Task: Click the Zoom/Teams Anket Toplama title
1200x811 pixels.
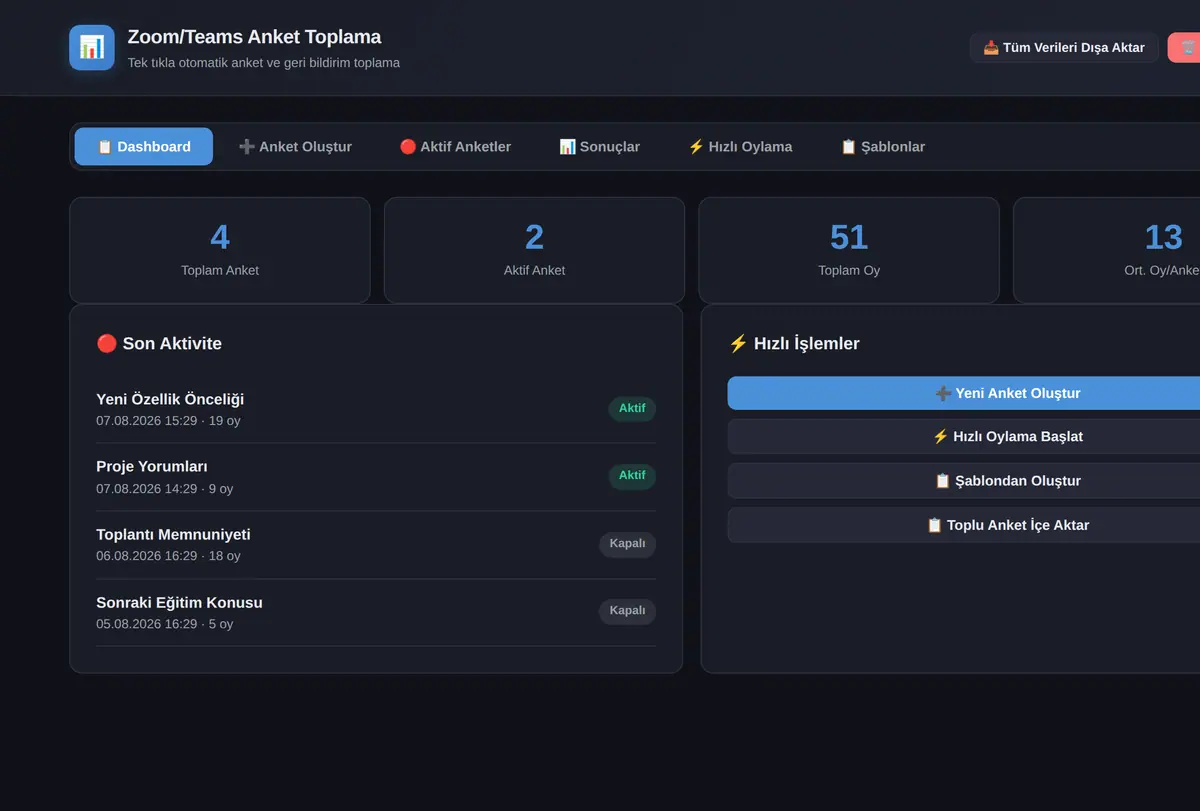Action: pos(254,37)
